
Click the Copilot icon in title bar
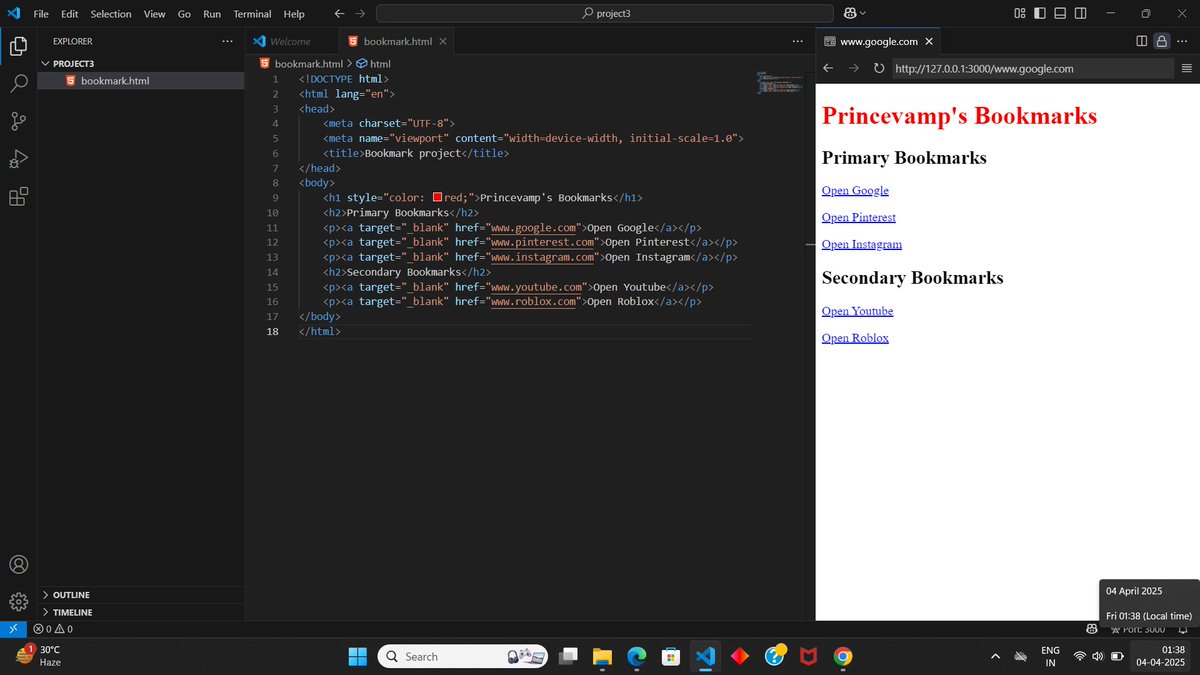[x=850, y=13]
